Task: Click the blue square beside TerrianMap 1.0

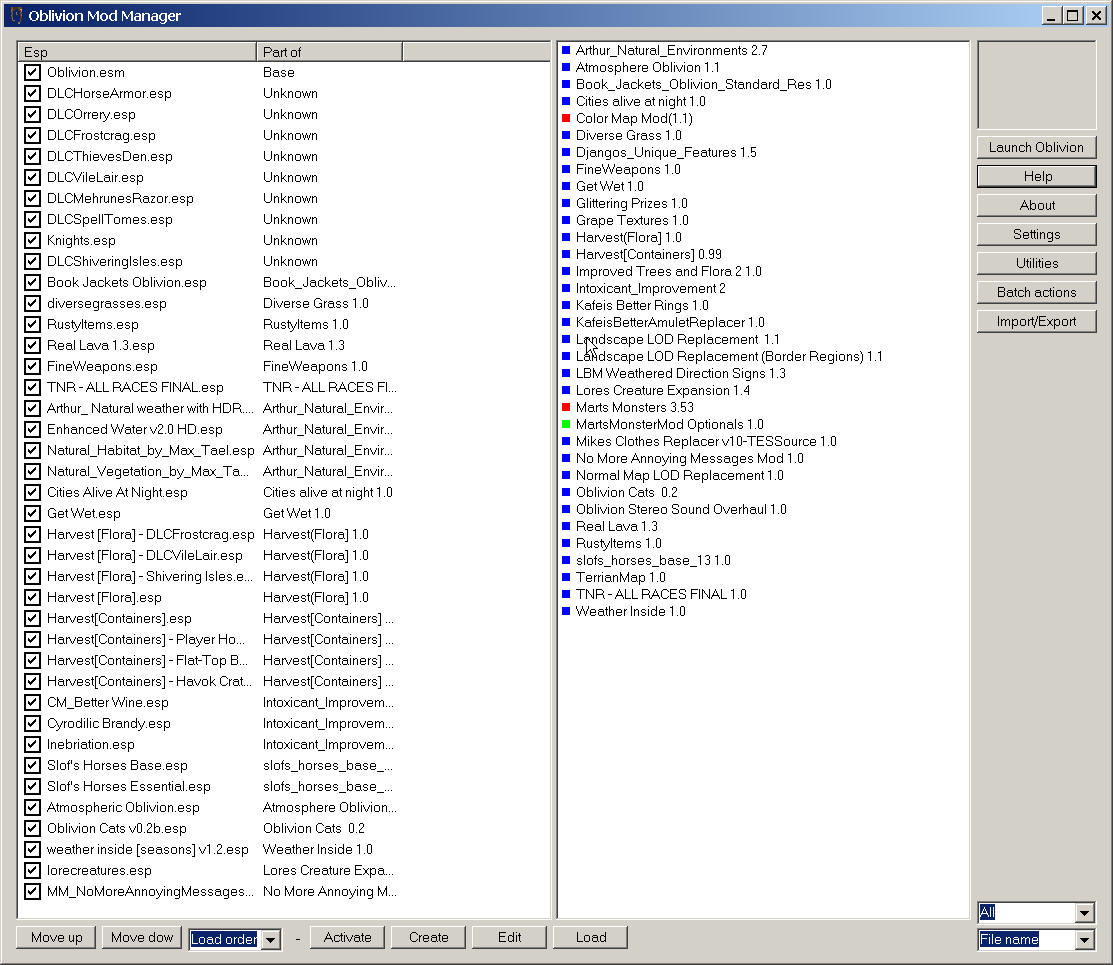Action: coord(566,577)
